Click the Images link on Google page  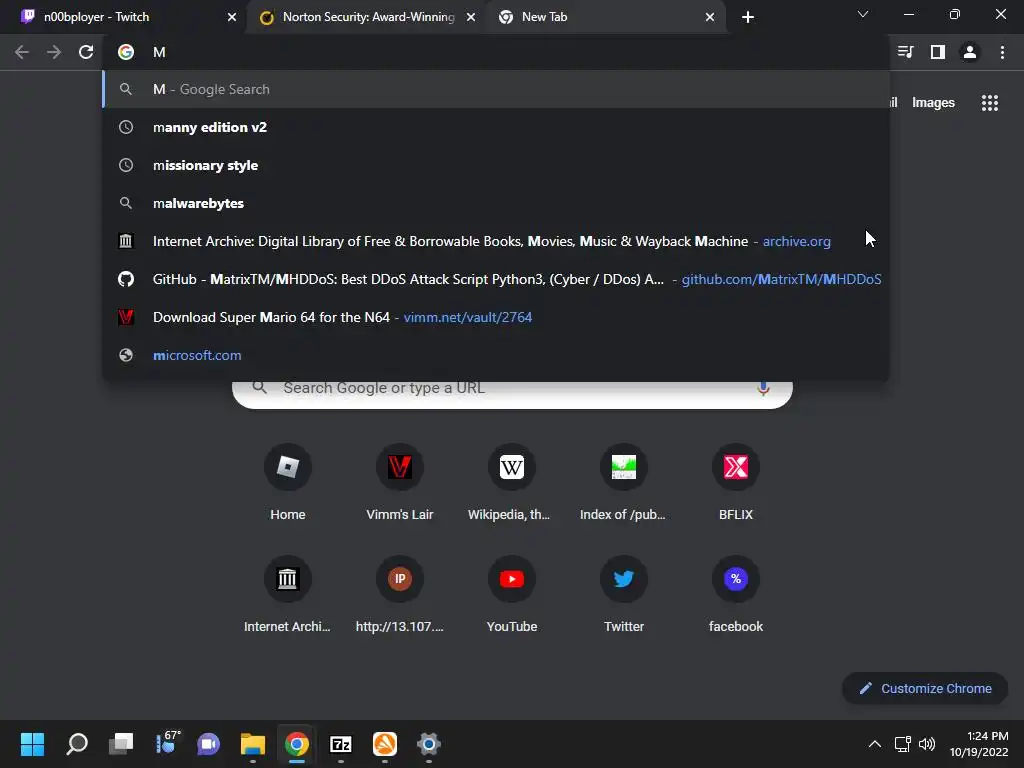933,103
